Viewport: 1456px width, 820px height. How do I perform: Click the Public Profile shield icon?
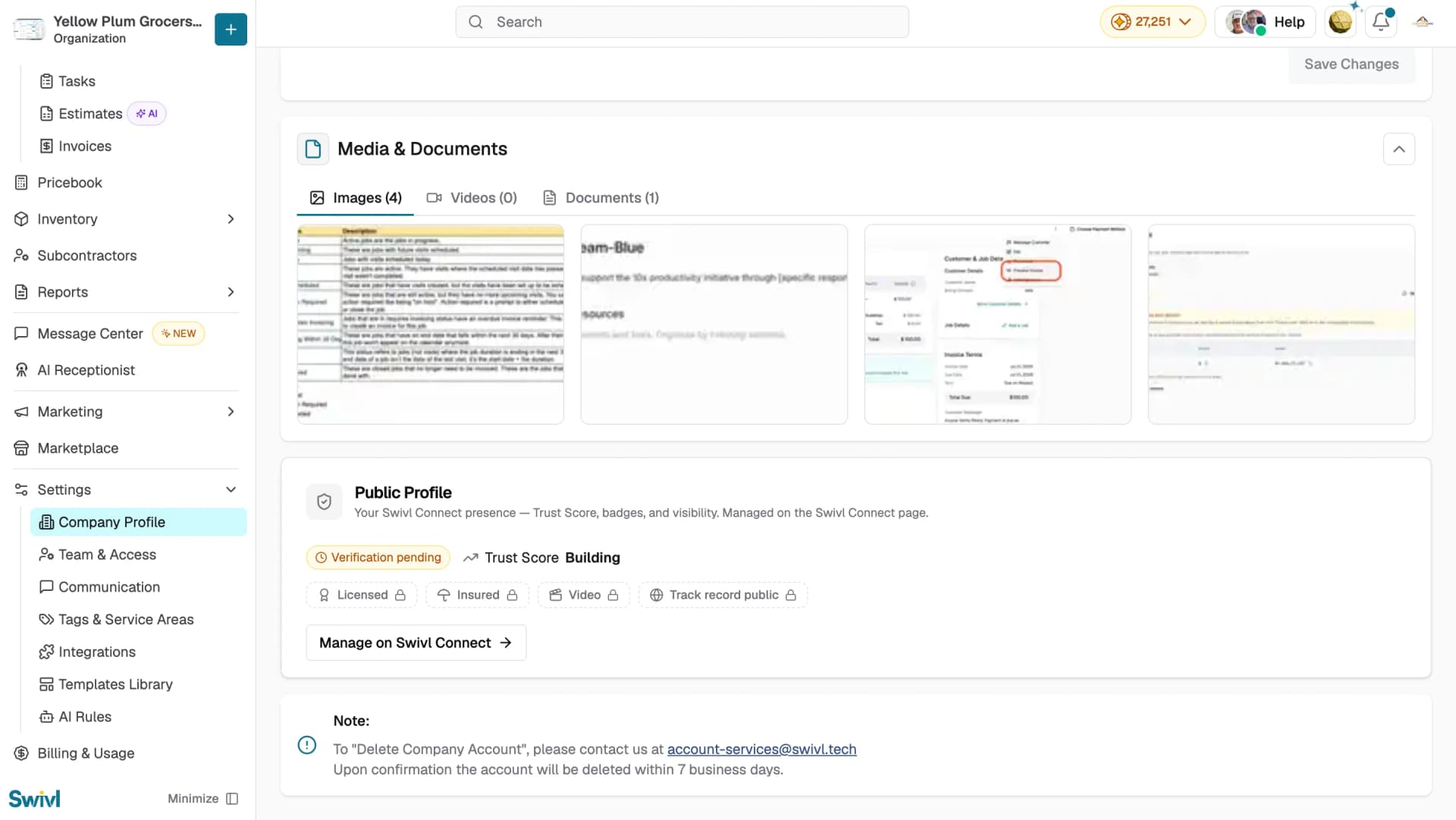pyautogui.click(x=324, y=502)
